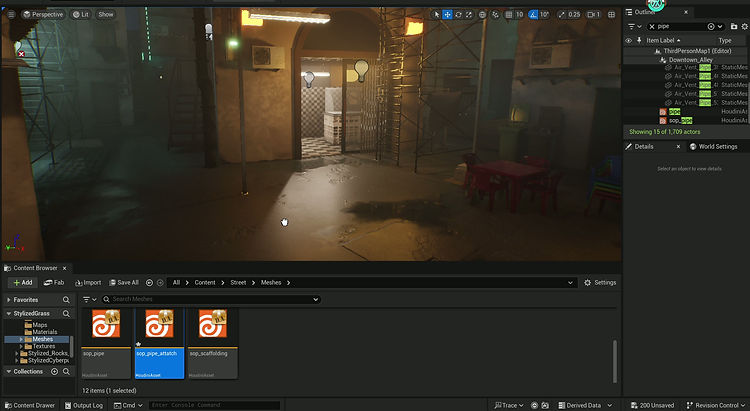This screenshot has width=750, height=411.
Task: Expand the Stylized_Rocks folder
Action: pos(17,354)
